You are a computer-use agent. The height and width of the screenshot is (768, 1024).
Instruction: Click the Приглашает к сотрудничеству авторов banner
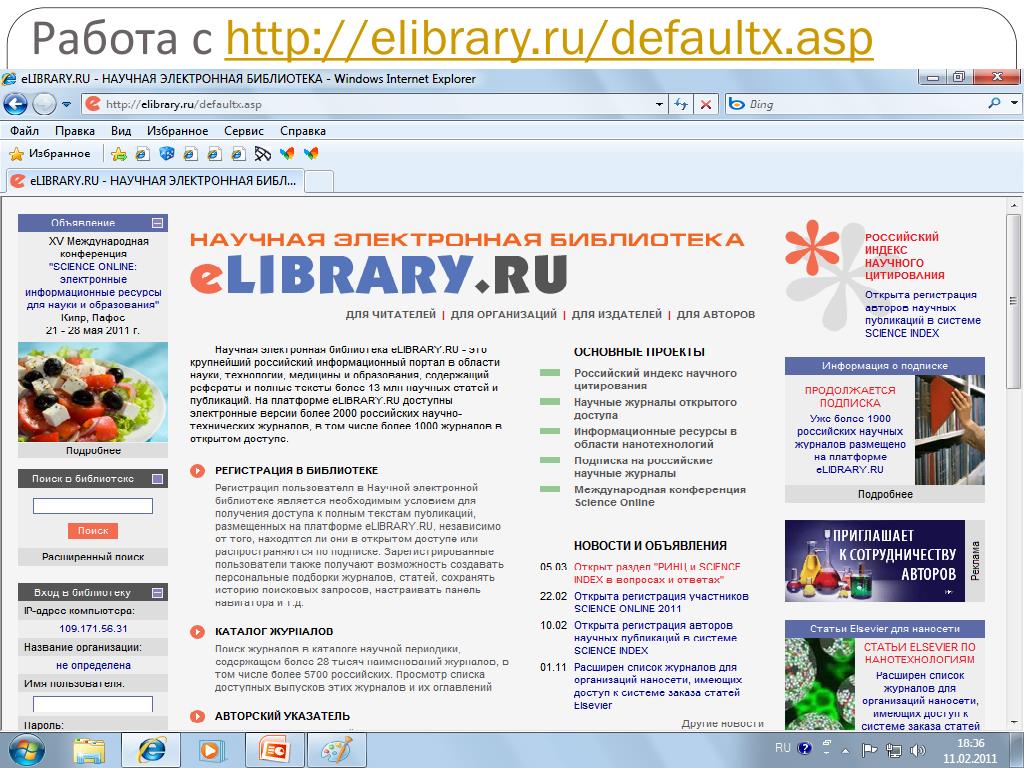point(874,561)
